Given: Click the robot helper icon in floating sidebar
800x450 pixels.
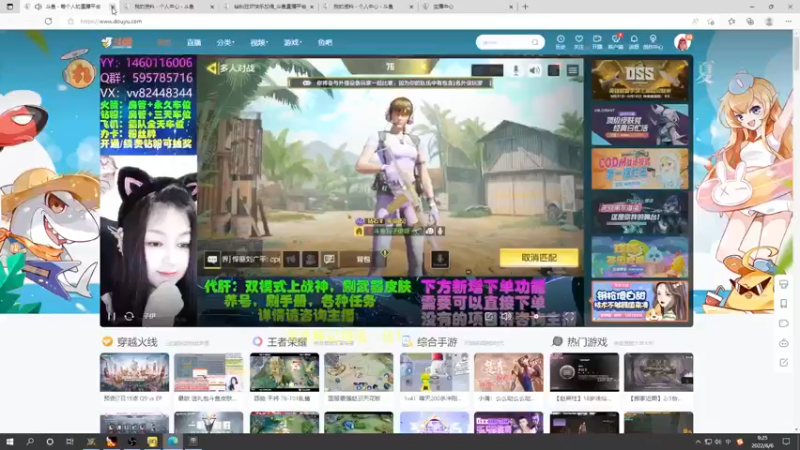Looking at the screenshot, I should click(x=784, y=343).
